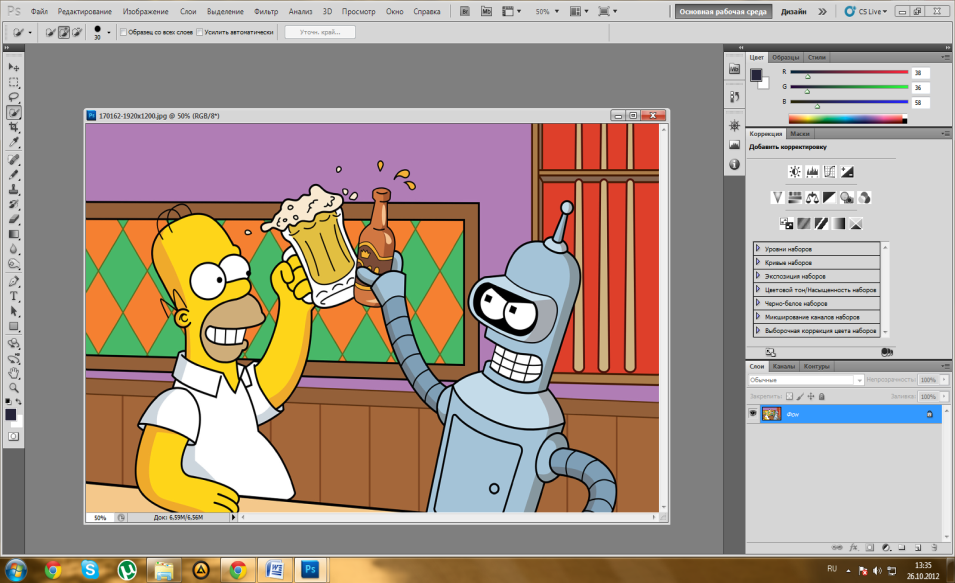Add a Levels adjustment
The width and height of the screenshot is (955, 583).
[x=812, y=172]
